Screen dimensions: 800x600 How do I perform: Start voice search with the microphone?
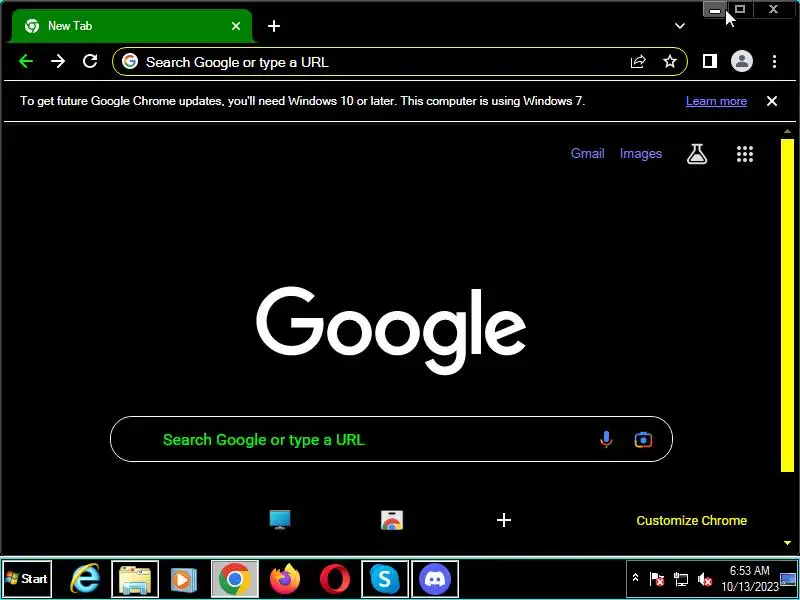point(606,439)
